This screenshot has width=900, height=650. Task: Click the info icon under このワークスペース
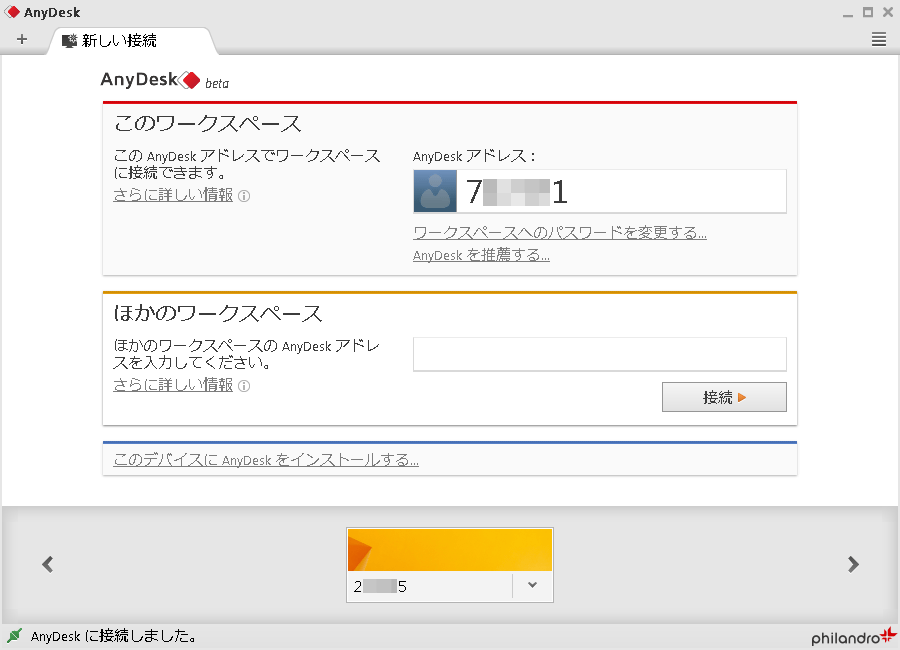point(244,196)
